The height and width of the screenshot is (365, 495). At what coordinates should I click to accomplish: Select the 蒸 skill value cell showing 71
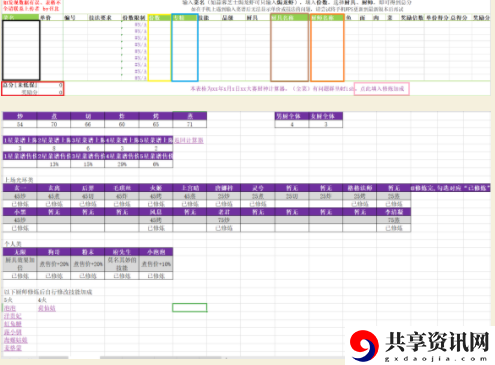190,124
